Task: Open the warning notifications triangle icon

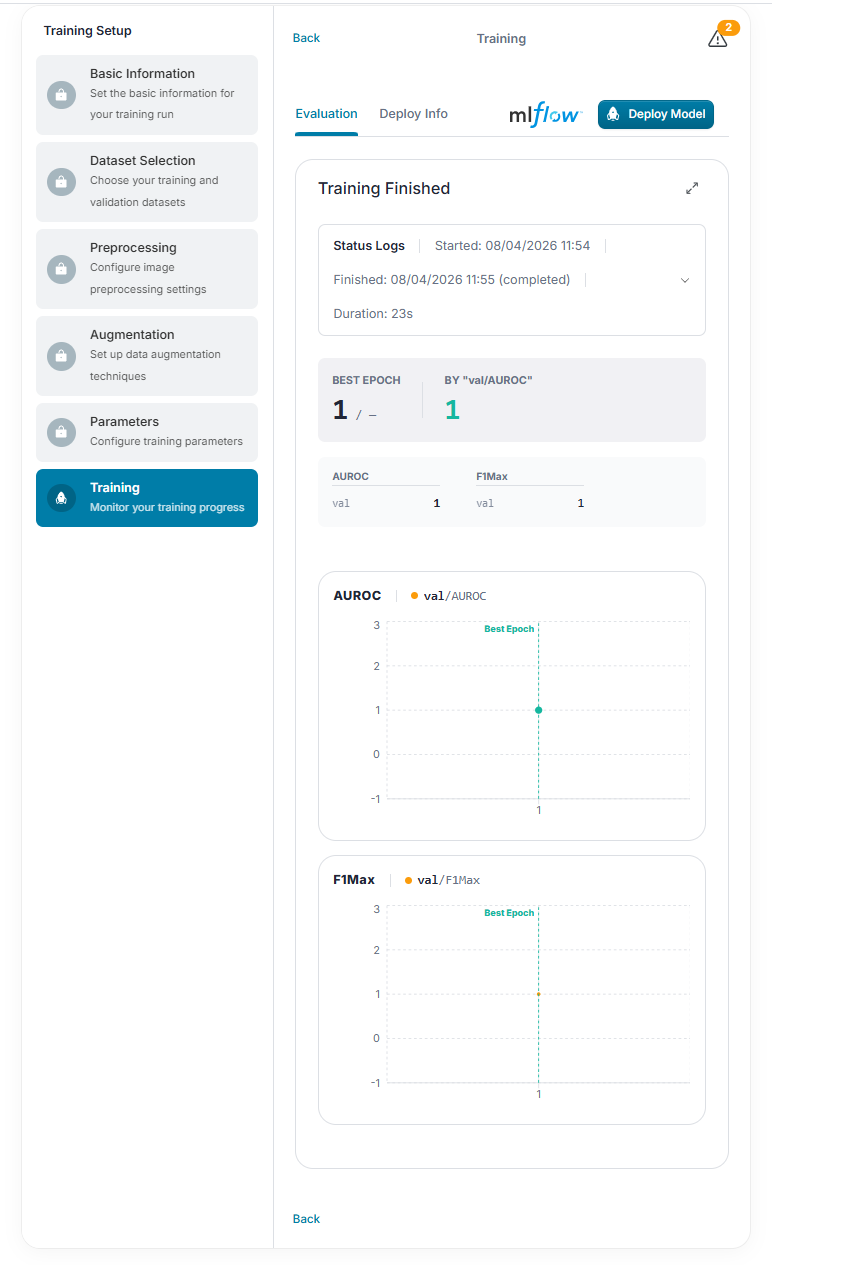Action: pyautogui.click(x=717, y=39)
